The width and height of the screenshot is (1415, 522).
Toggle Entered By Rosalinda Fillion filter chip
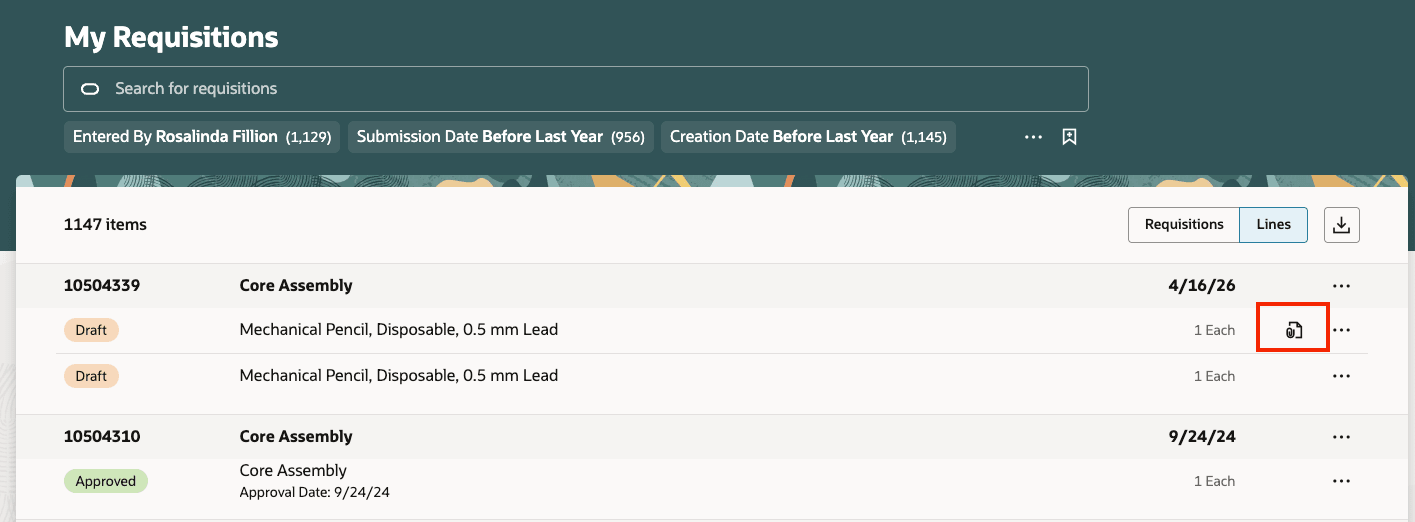(202, 137)
